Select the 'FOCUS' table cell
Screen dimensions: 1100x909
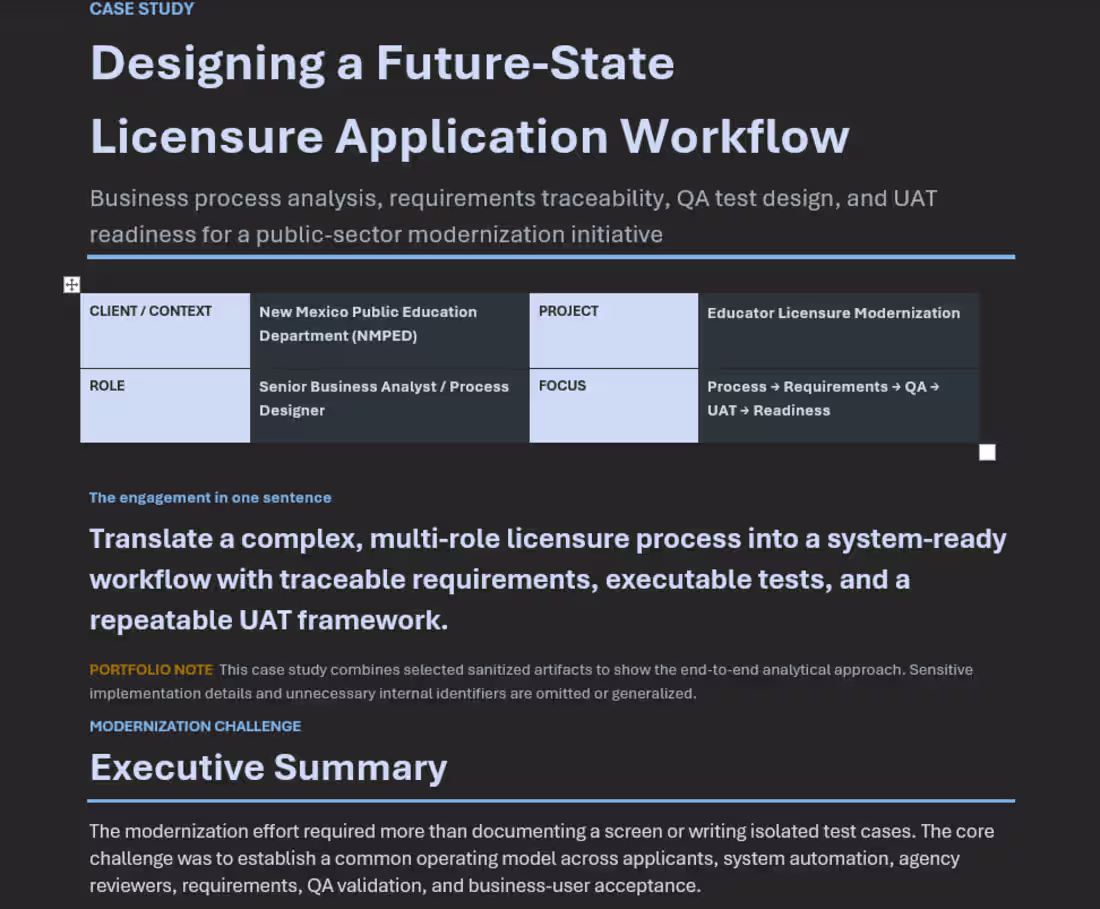[x=614, y=405]
